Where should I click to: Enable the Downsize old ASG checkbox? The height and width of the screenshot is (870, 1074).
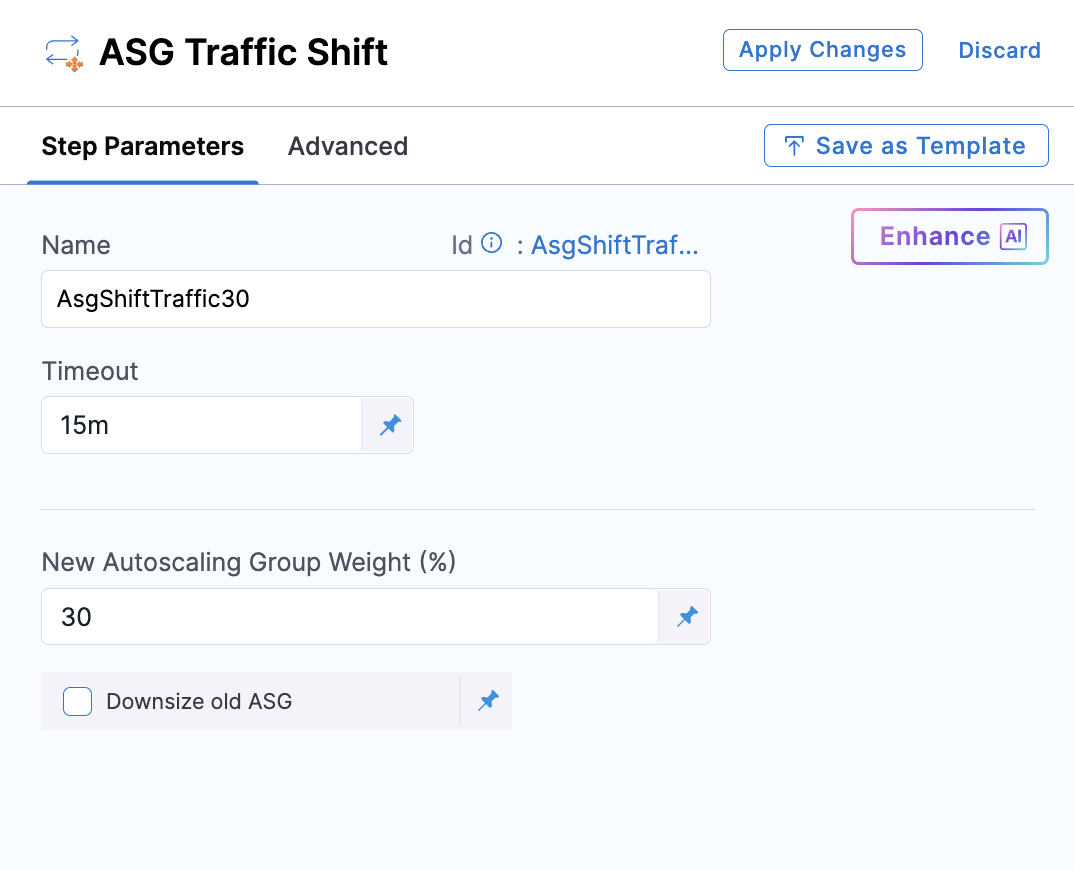point(78,701)
